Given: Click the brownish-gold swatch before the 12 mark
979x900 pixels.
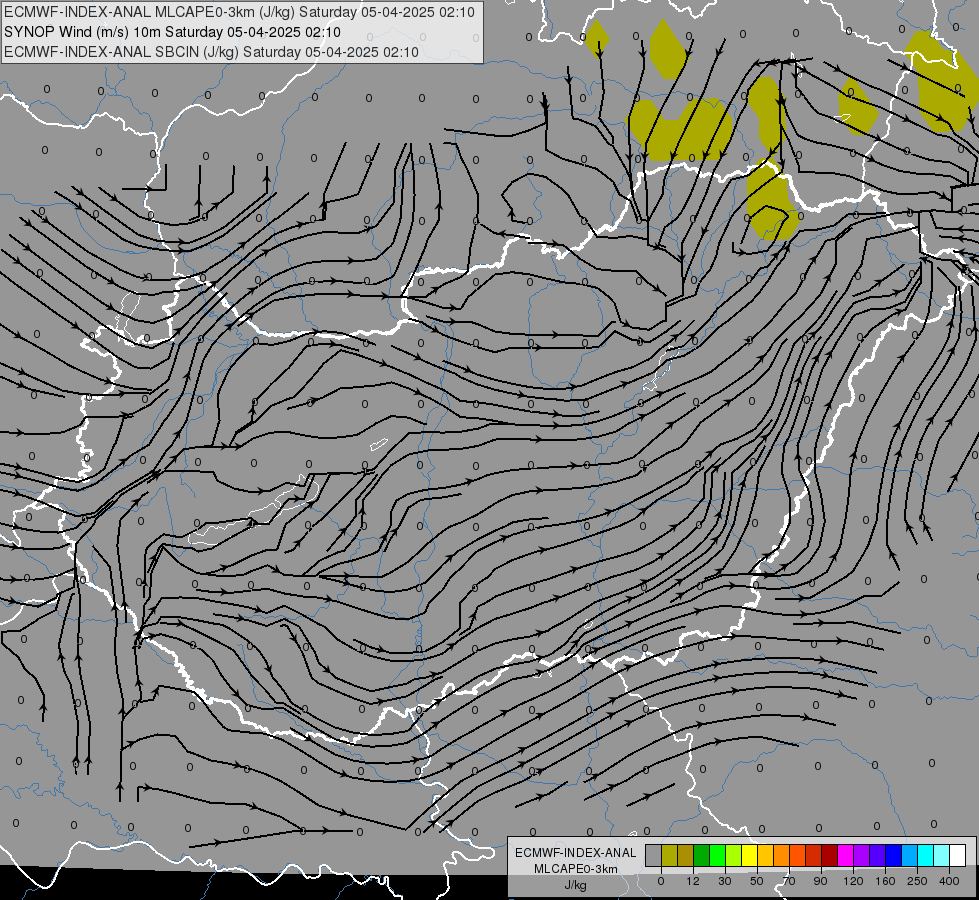Looking at the screenshot, I should coord(686,855).
